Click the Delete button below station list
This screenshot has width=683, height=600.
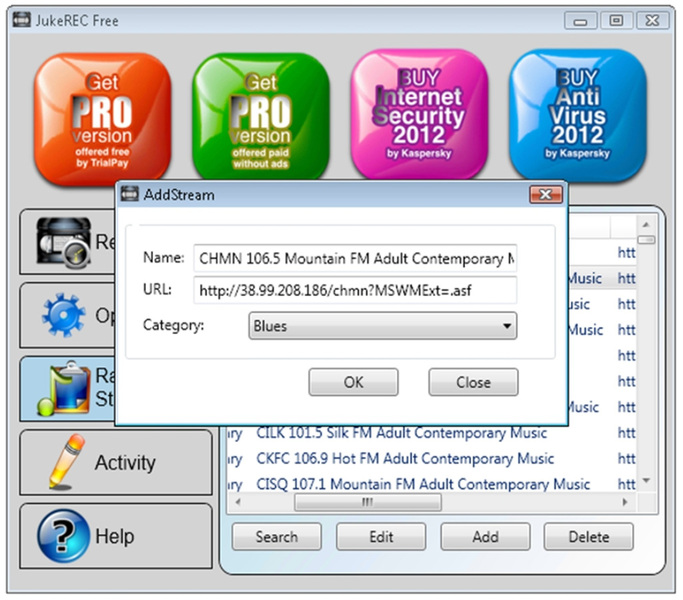pyautogui.click(x=588, y=536)
